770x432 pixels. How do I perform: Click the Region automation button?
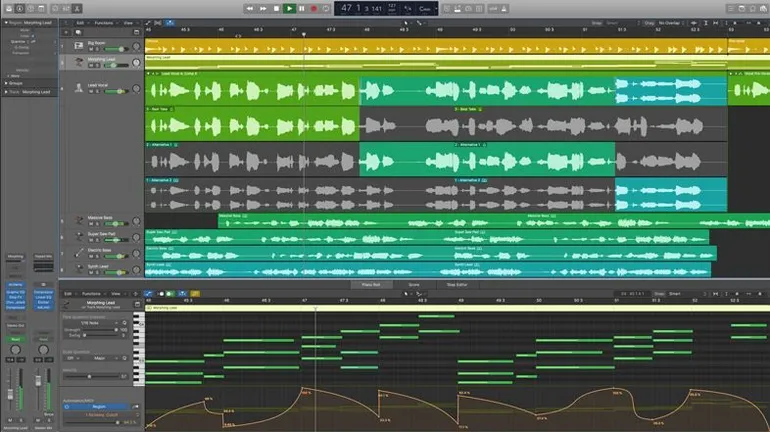(100, 407)
